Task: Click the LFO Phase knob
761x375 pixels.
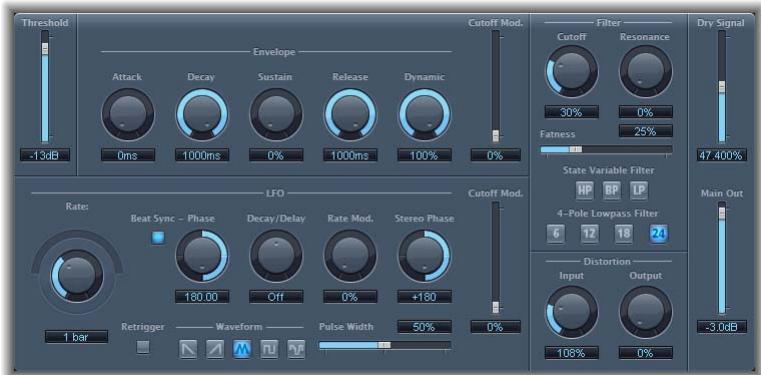Action: click(202, 256)
